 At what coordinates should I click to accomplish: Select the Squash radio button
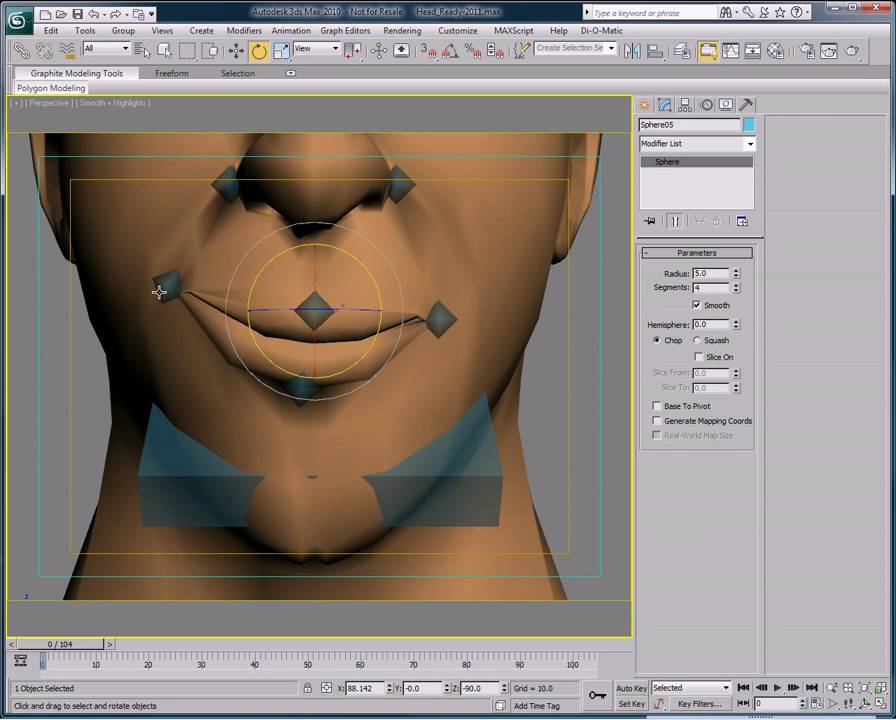point(697,340)
